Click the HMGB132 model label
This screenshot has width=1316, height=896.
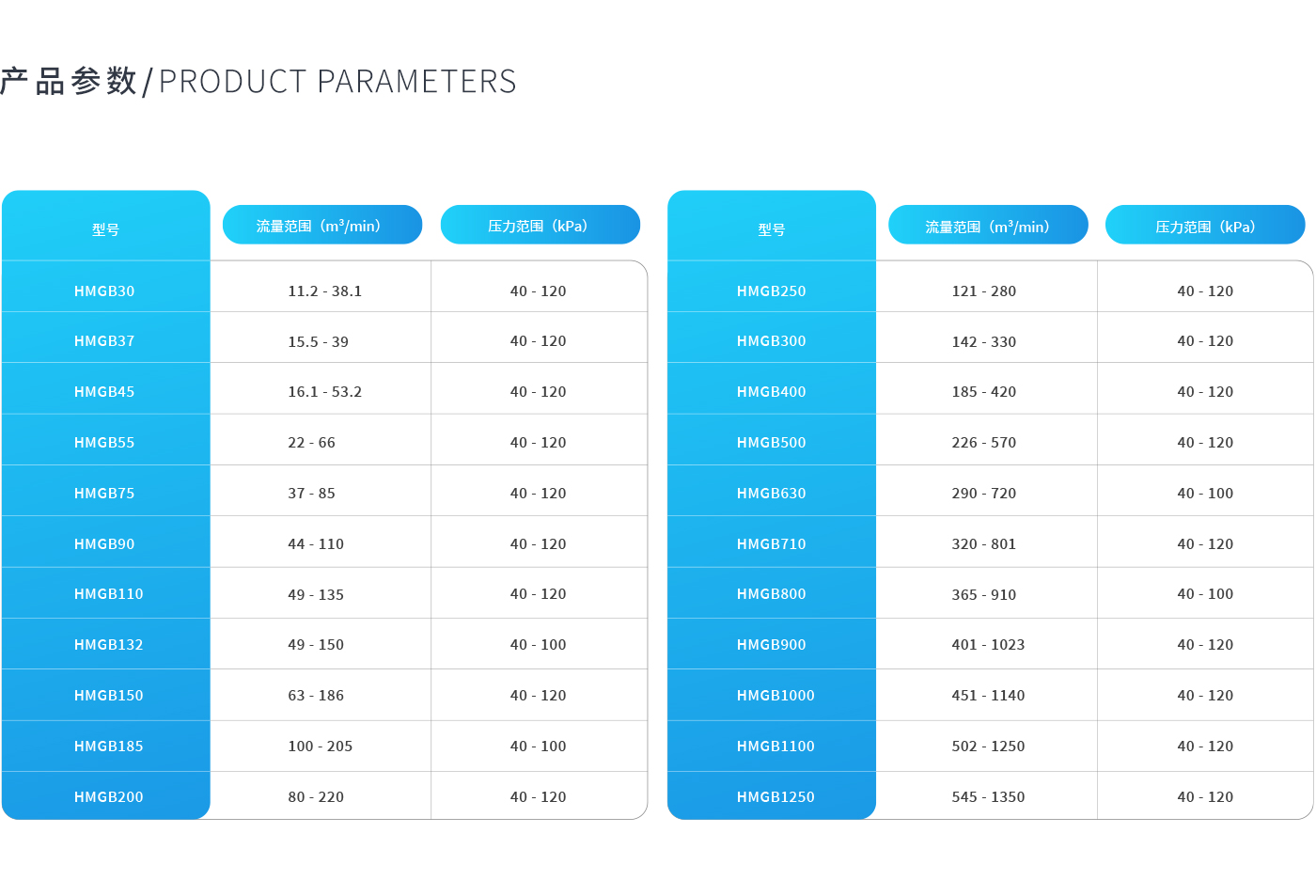pos(109,645)
